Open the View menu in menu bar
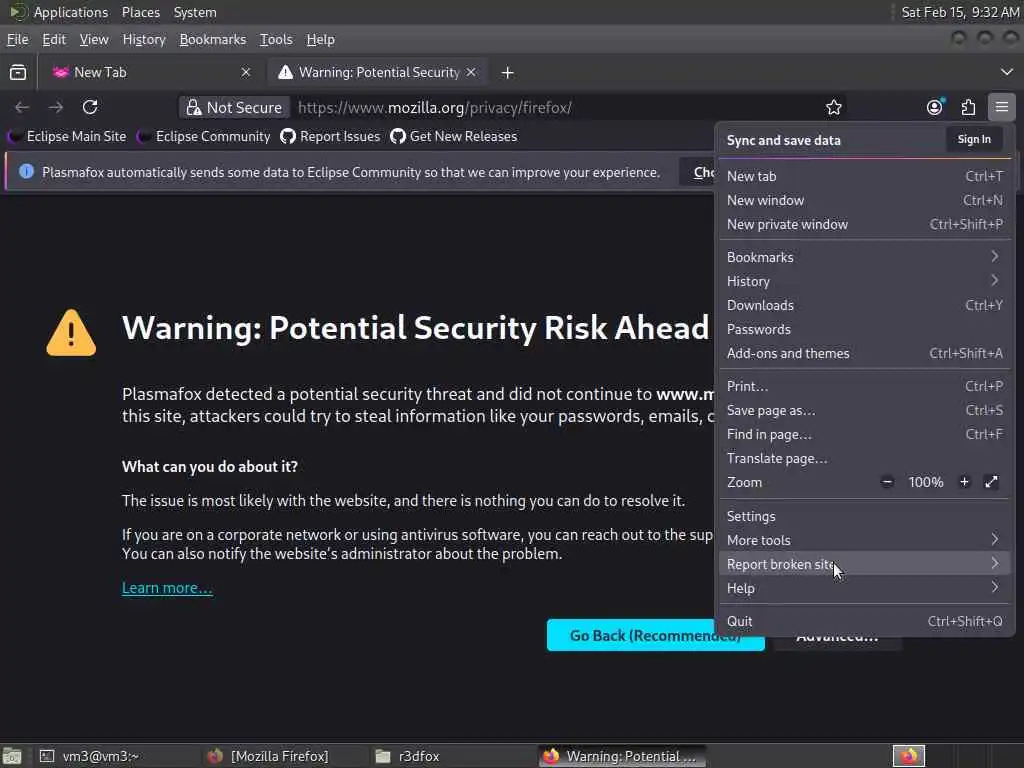The image size is (1024, 768). 94,39
